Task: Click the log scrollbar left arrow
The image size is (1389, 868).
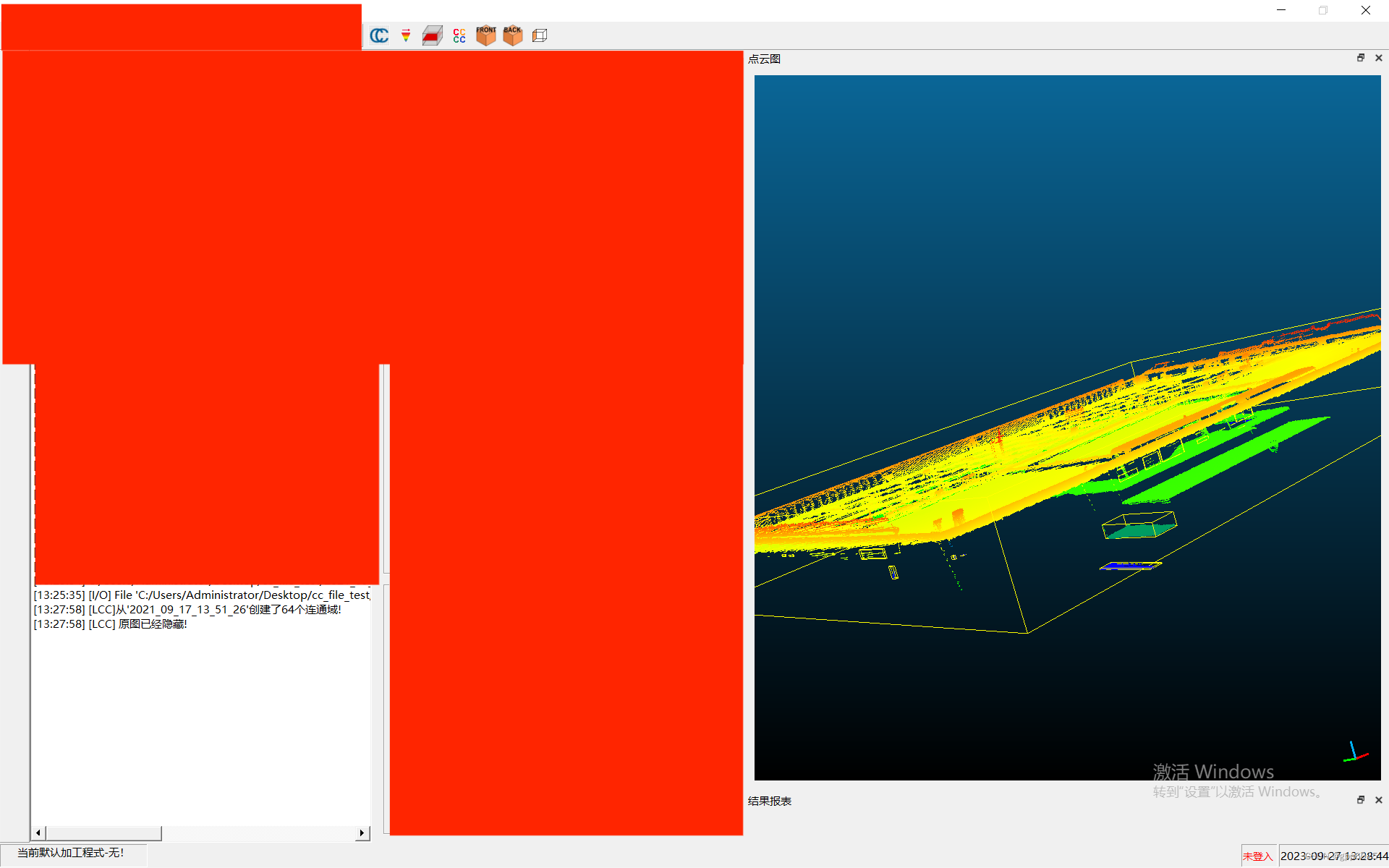Action: pos(38,833)
